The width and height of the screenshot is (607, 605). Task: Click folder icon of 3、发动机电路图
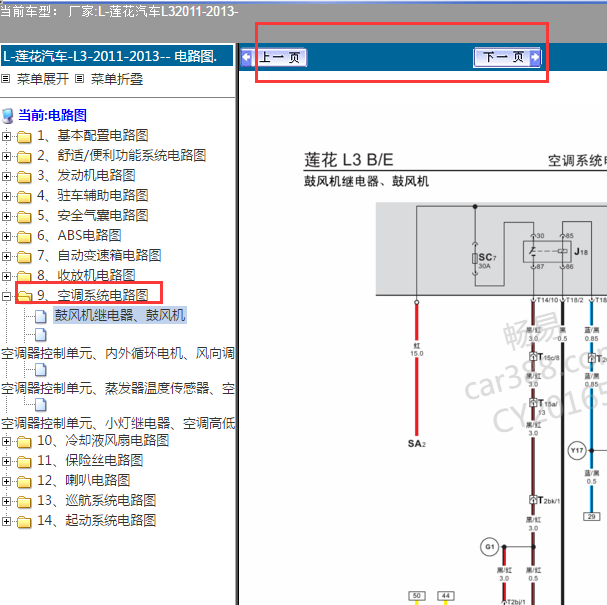24,177
